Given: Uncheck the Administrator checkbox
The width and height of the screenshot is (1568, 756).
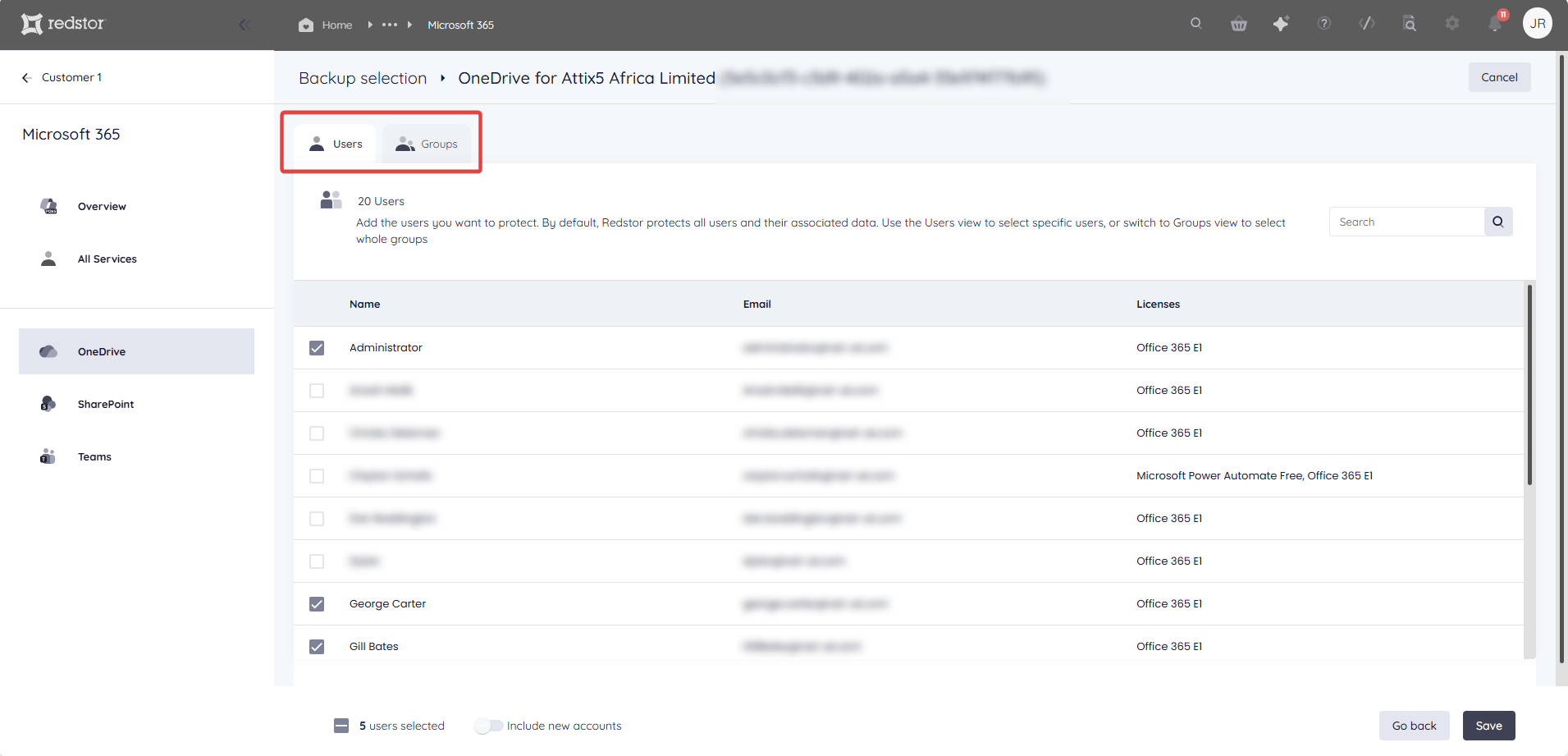Looking at the screenshot, I should point(317,348).
